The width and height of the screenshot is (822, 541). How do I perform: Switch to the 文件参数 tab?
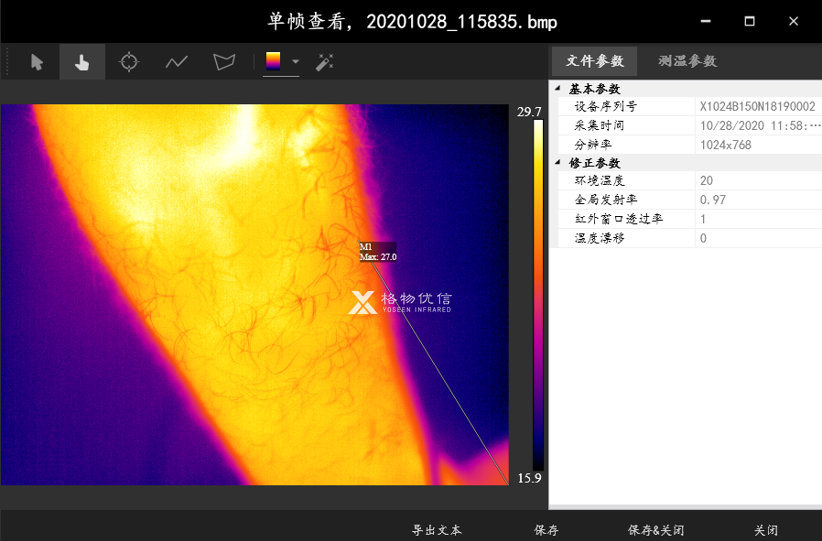[x=594, y=61]
